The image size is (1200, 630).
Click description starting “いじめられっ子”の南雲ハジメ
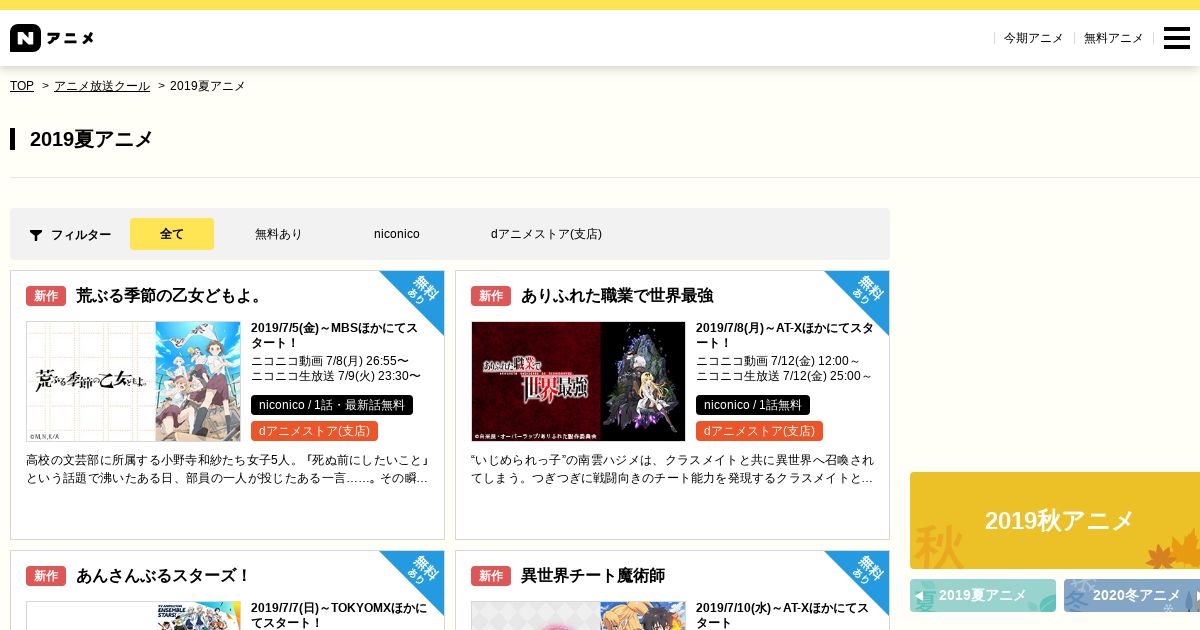pos(672,470)
